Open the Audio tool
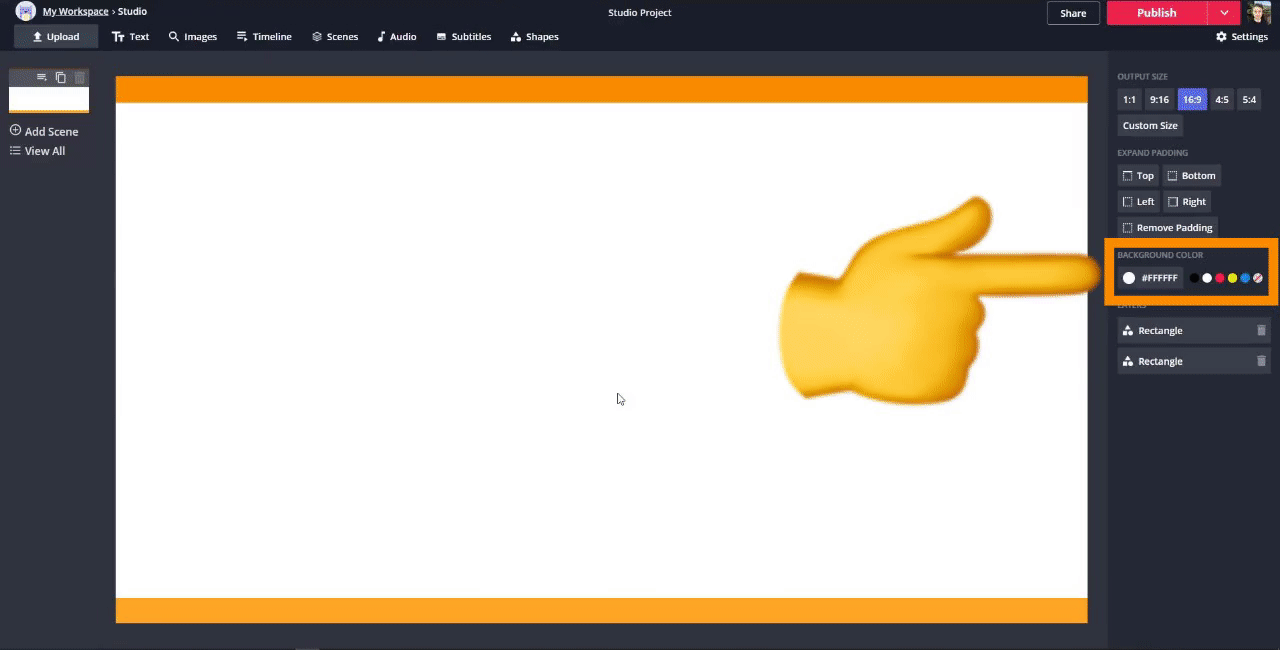Image resolution: width=1280 pixels, height=650 pixels. pyautogui.click(x=397, y=37)
